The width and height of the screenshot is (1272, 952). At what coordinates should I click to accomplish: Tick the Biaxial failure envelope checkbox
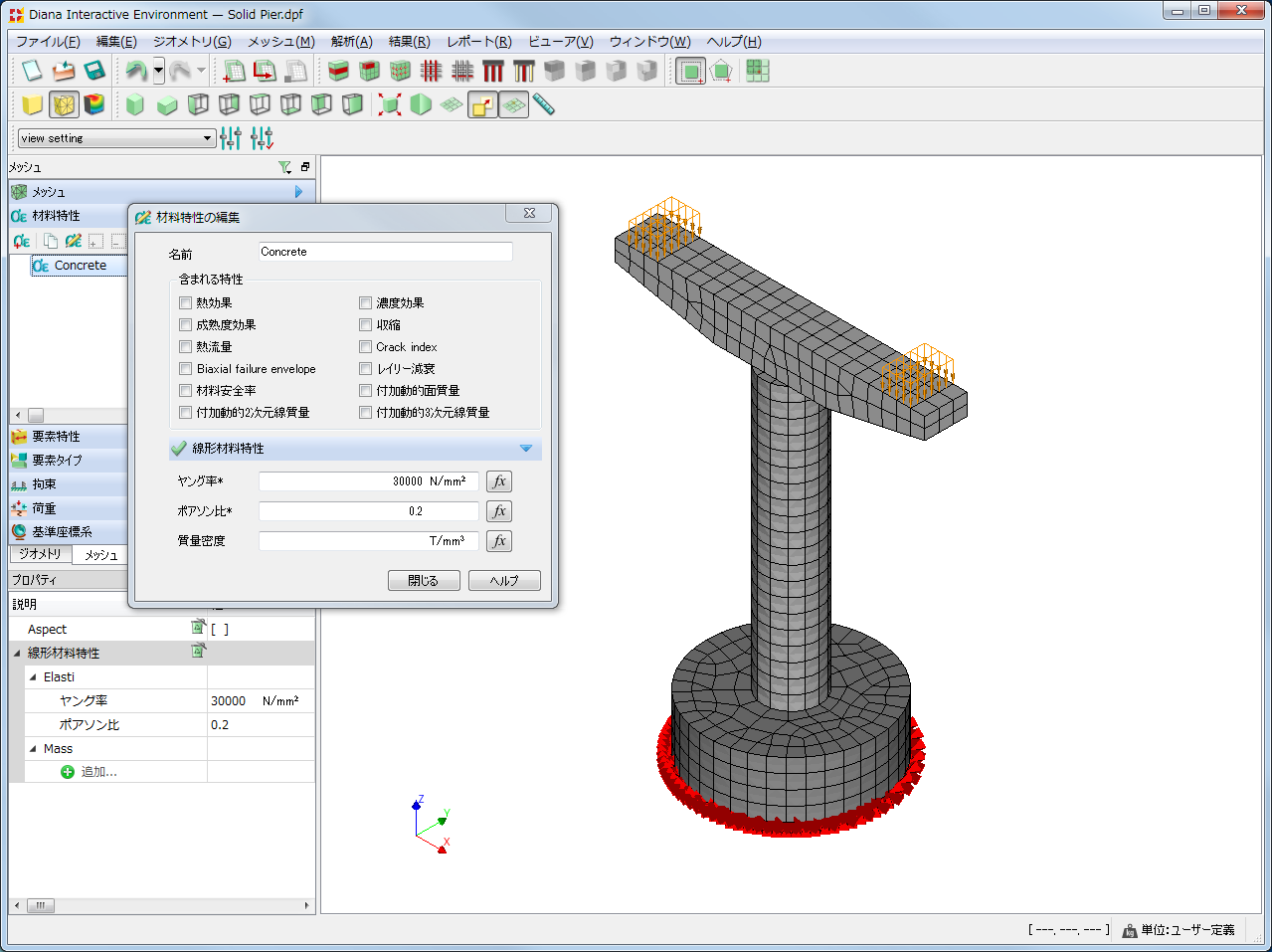tap(186, 369)
